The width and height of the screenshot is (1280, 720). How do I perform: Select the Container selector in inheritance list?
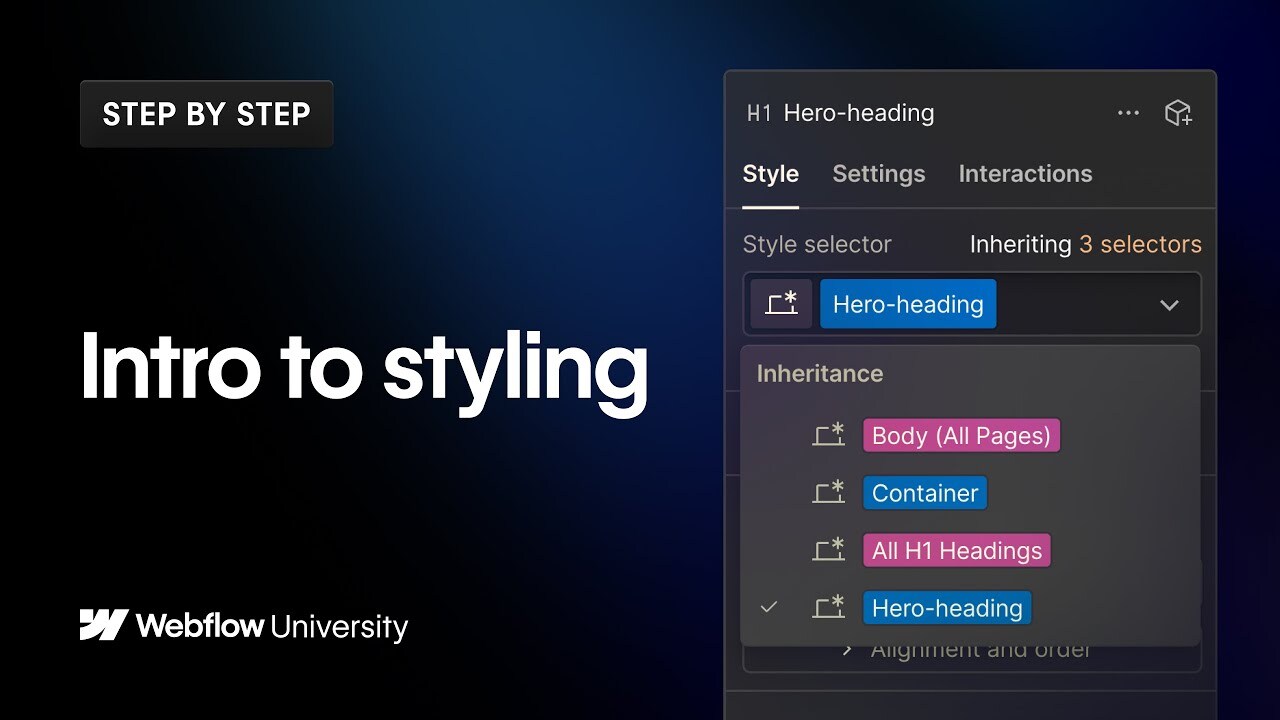(x=924, y=492)
